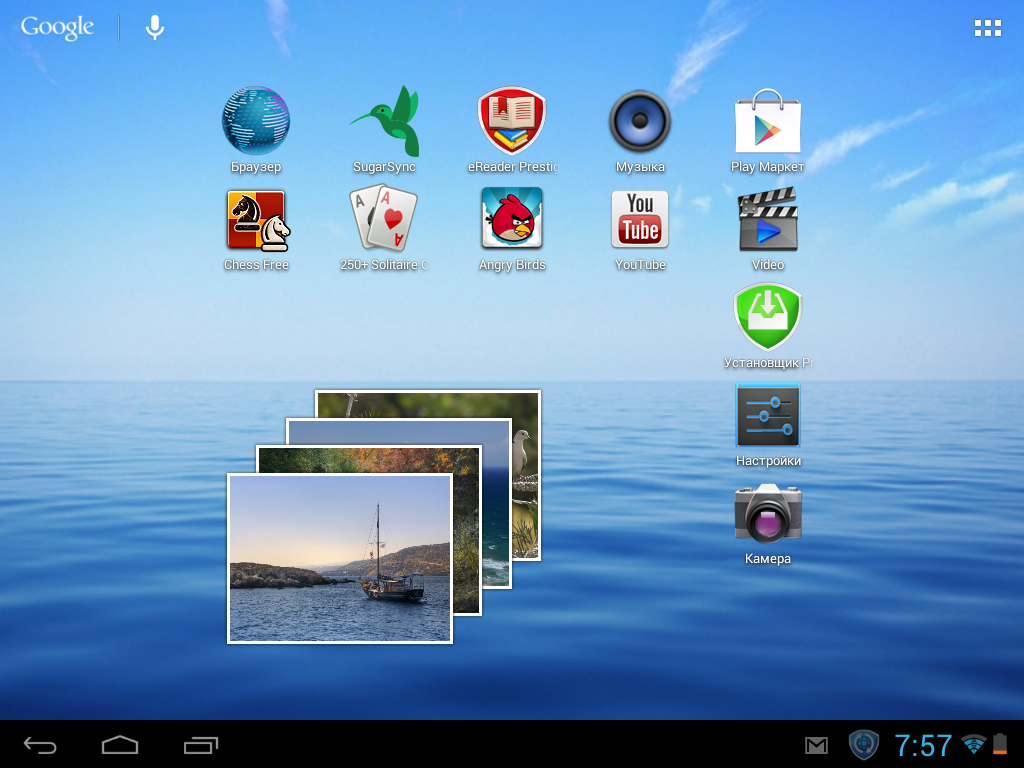Open the green Установщик installer app
This screenshot has height=768, width=1024.
pyautogui.click(x=767, y=317)
